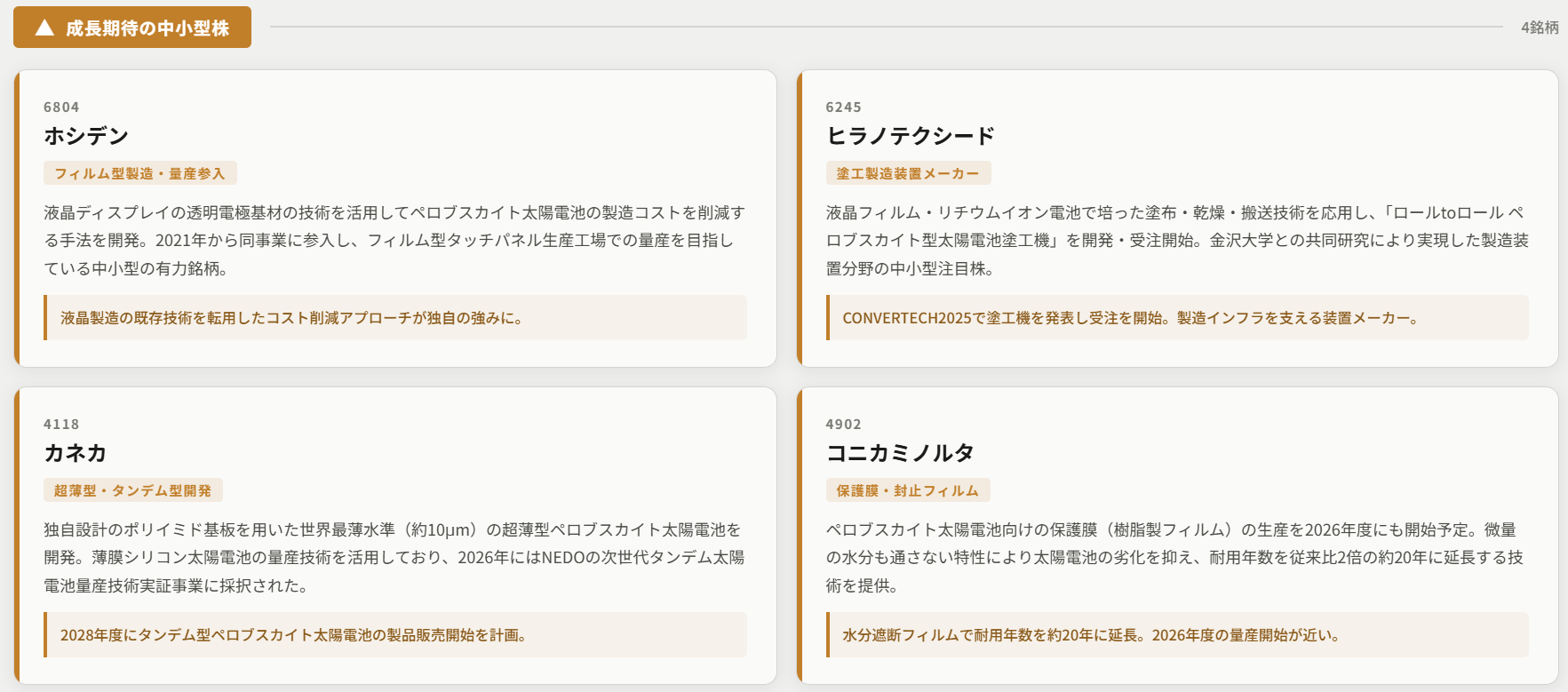Viewport: 1568px width, 692px height.
Task: Click the 2028年度 tandem sales plan note
Action: (x=293, y=635)
